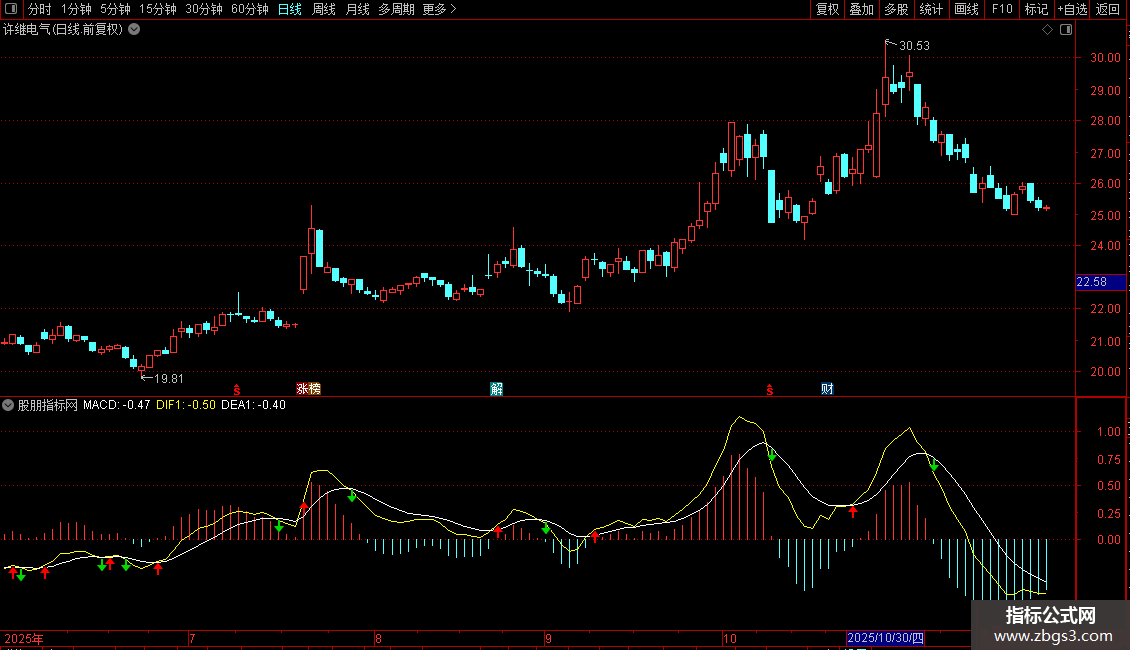Image resolution: width=1130 pixels, height=650 pixels.
Task: Click the 财 financial report marker
Action: 827,389
